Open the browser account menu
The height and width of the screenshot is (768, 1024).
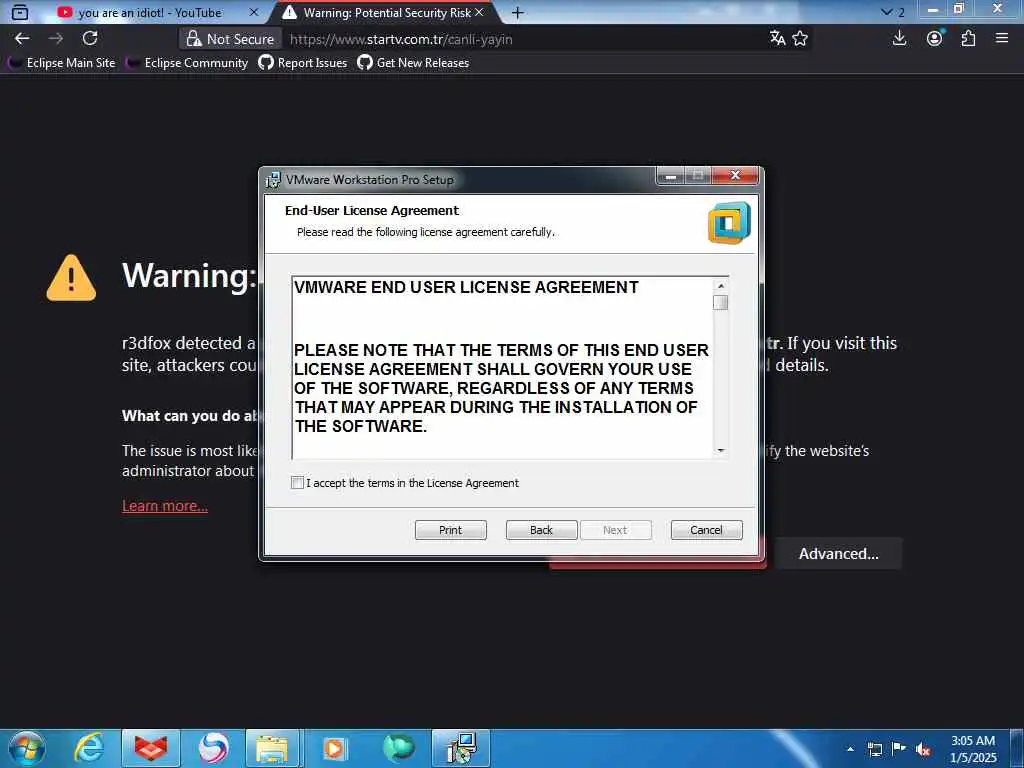point(935,39)
